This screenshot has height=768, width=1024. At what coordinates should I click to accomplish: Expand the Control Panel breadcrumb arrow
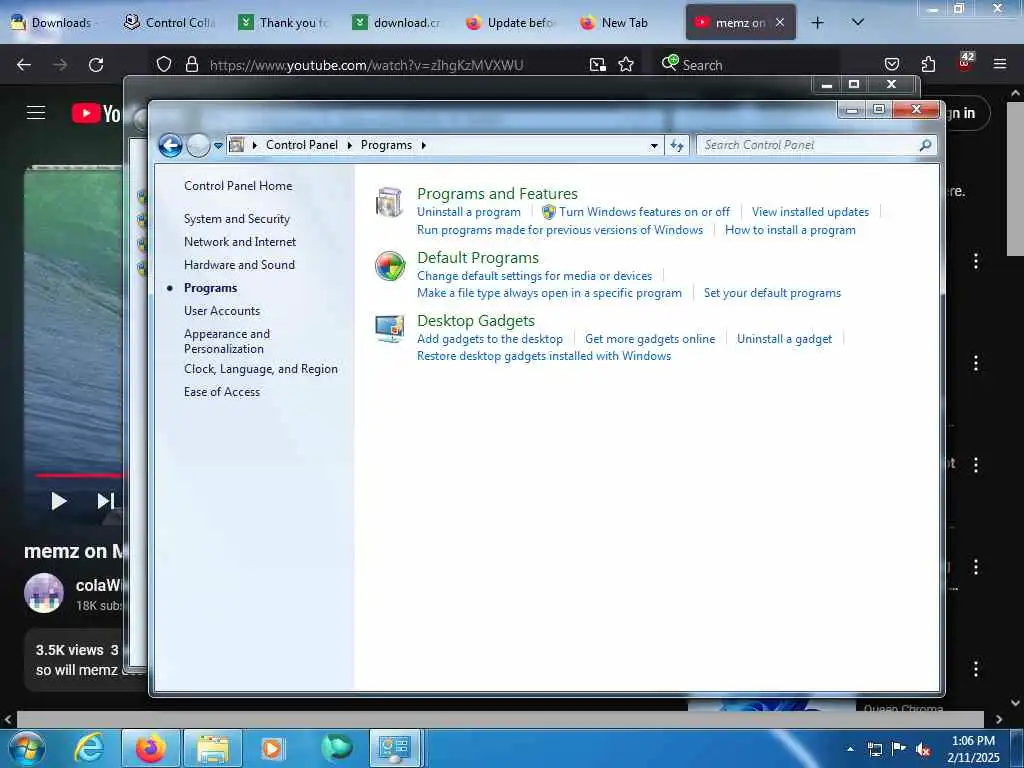click(349, 146)
